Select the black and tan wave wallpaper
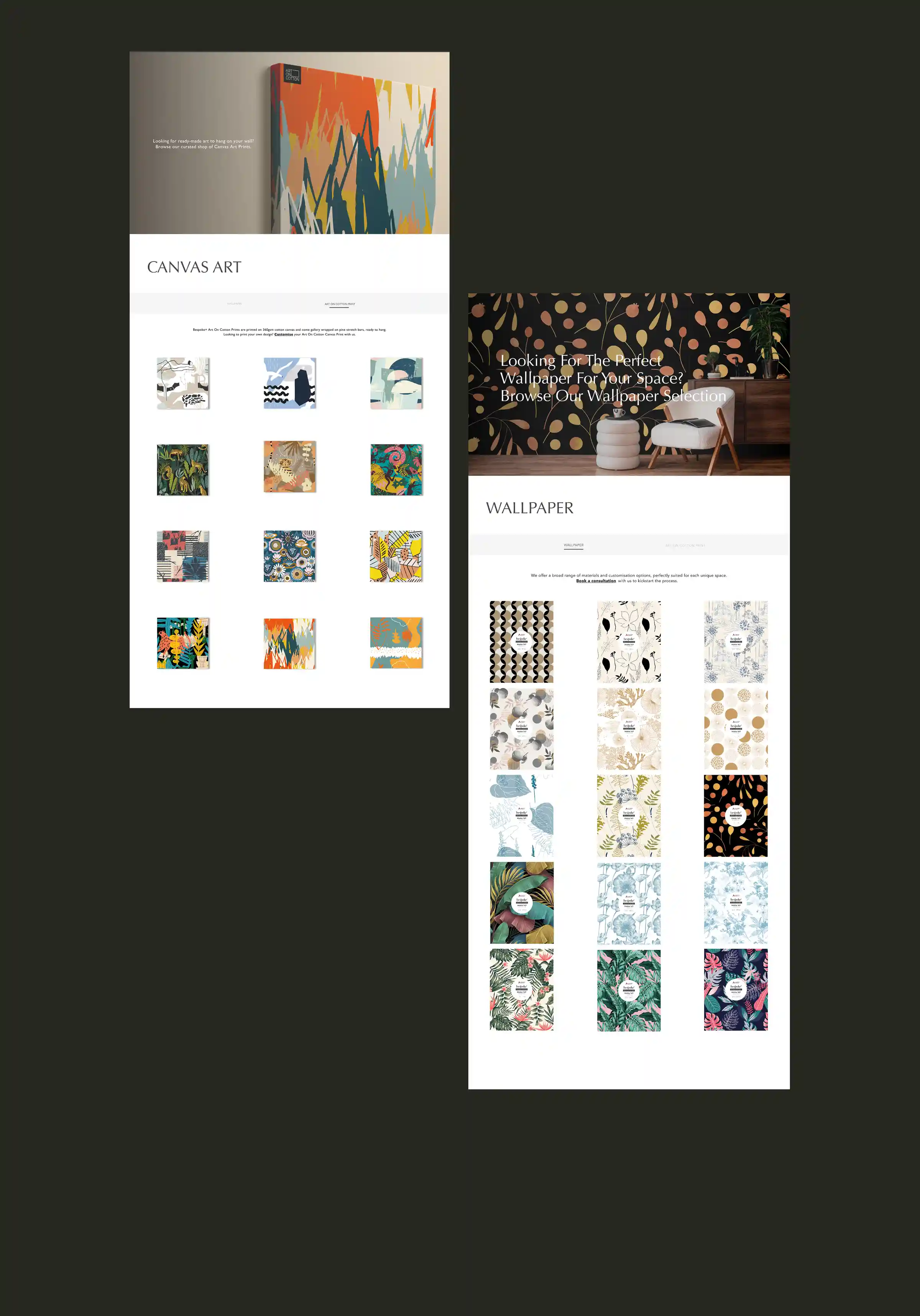The height and width of the screenshot is (1316, 920). tap(522, 641)
